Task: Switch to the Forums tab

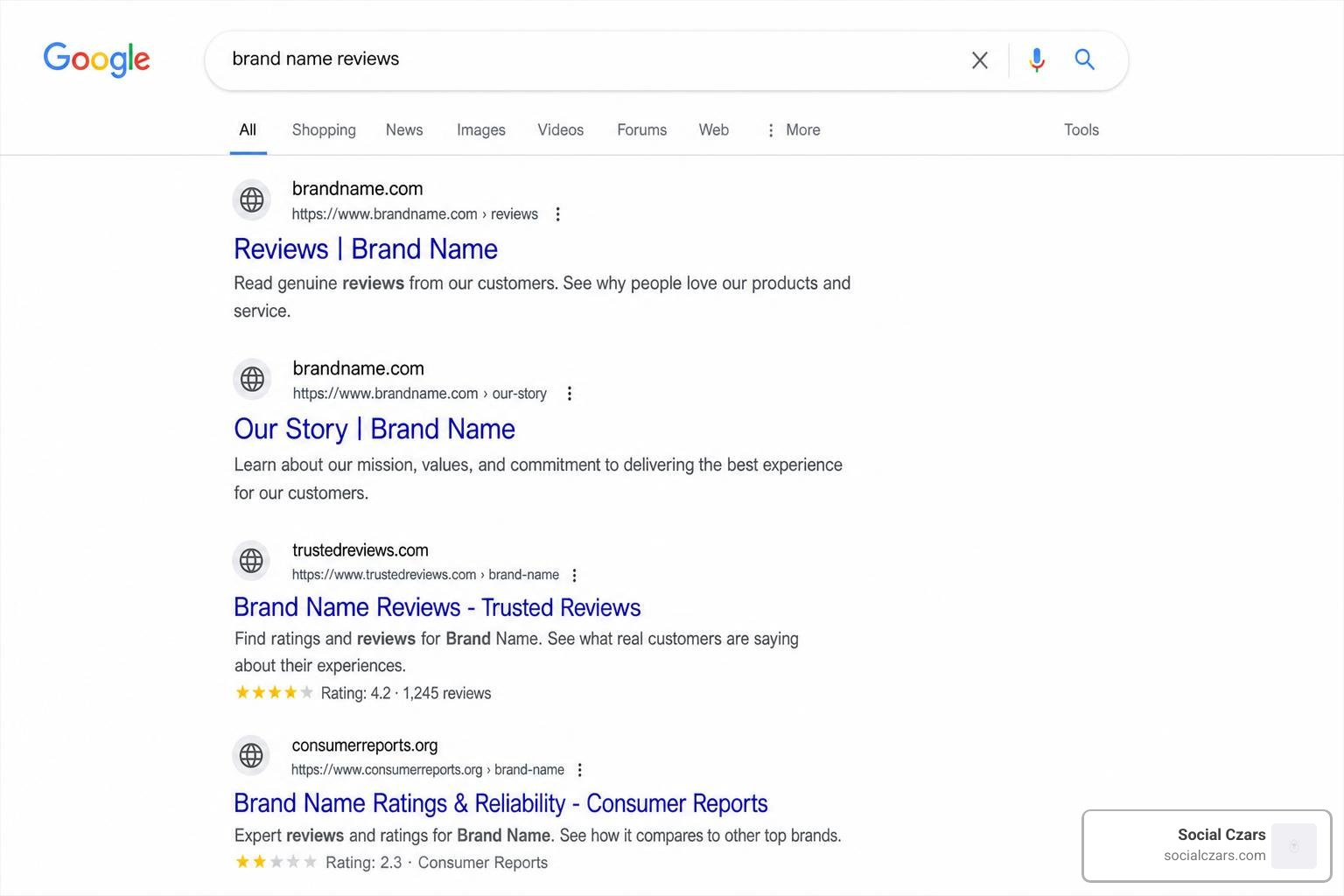Action: click(x=642, y=130)
